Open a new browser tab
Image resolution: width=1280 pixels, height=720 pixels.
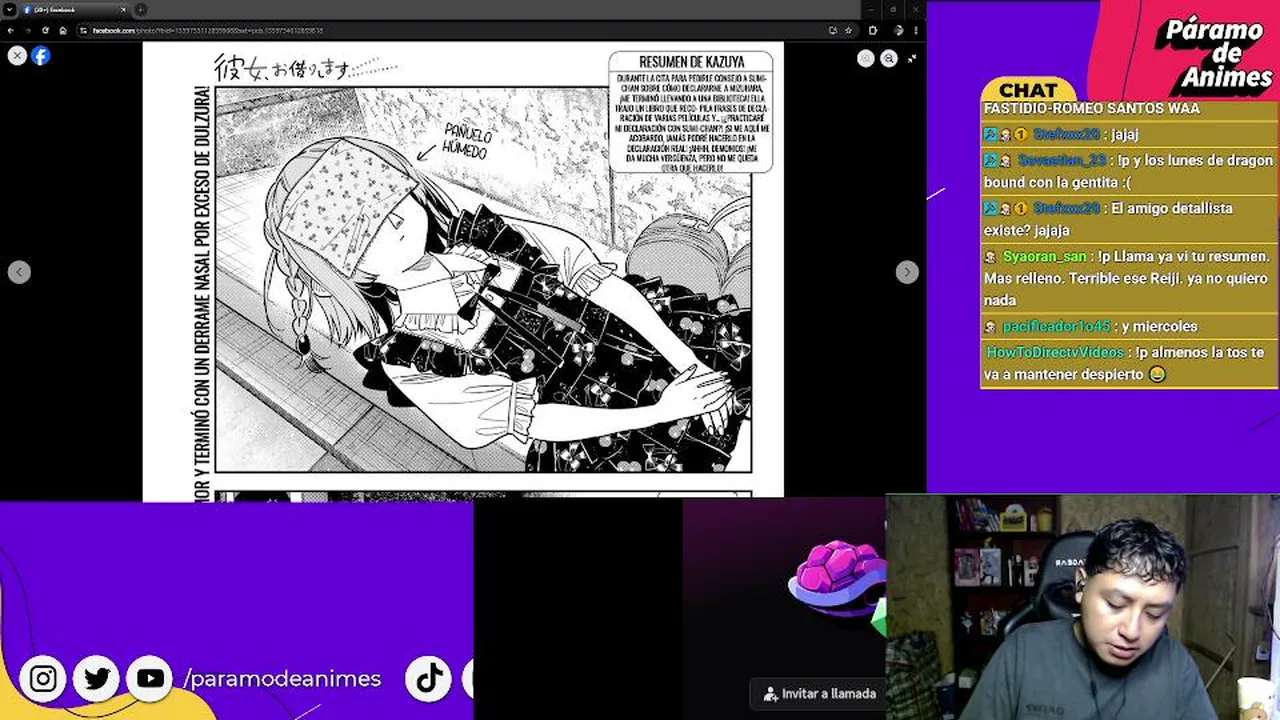(x=141, y=10)
